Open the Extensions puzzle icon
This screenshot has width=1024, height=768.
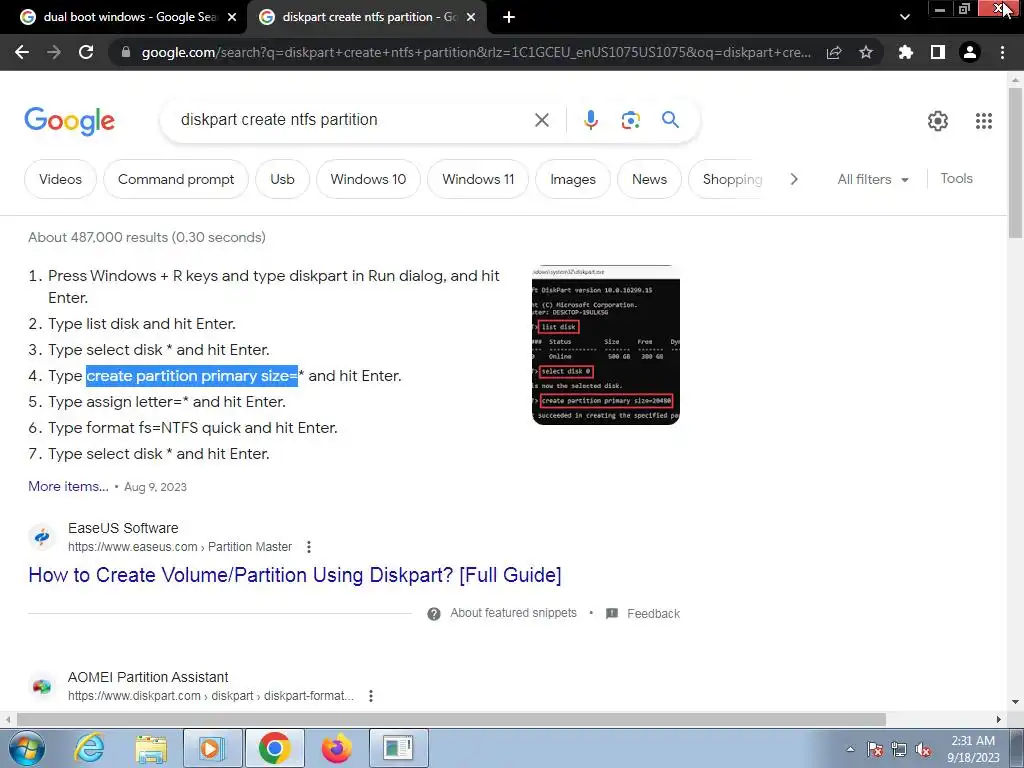click(905, 52)
